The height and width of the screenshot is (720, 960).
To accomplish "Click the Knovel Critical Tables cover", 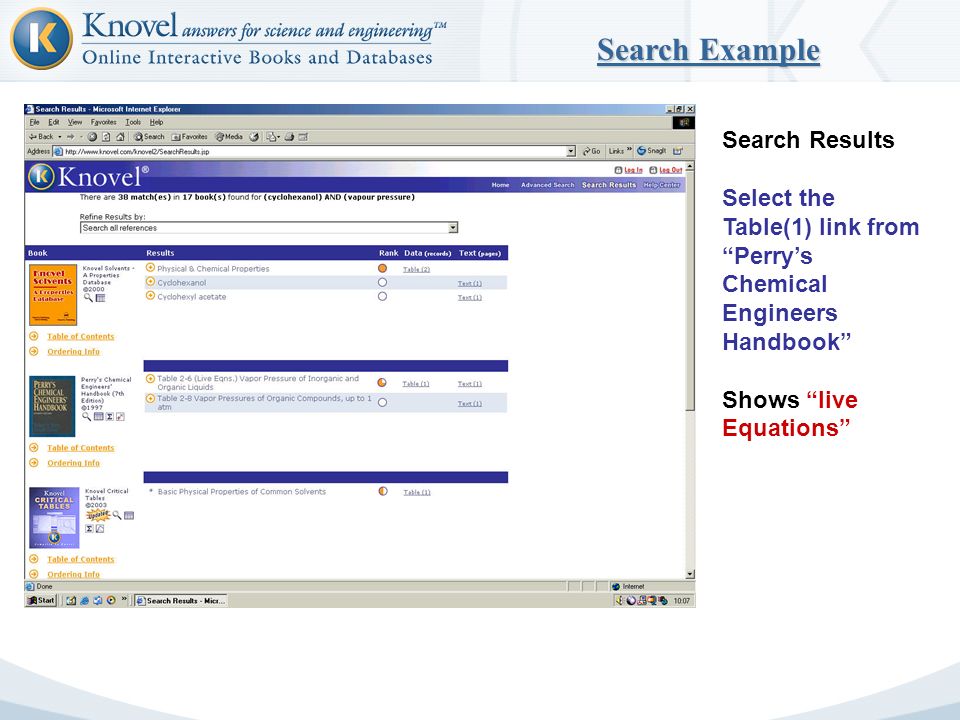I will tap(54, 517).
